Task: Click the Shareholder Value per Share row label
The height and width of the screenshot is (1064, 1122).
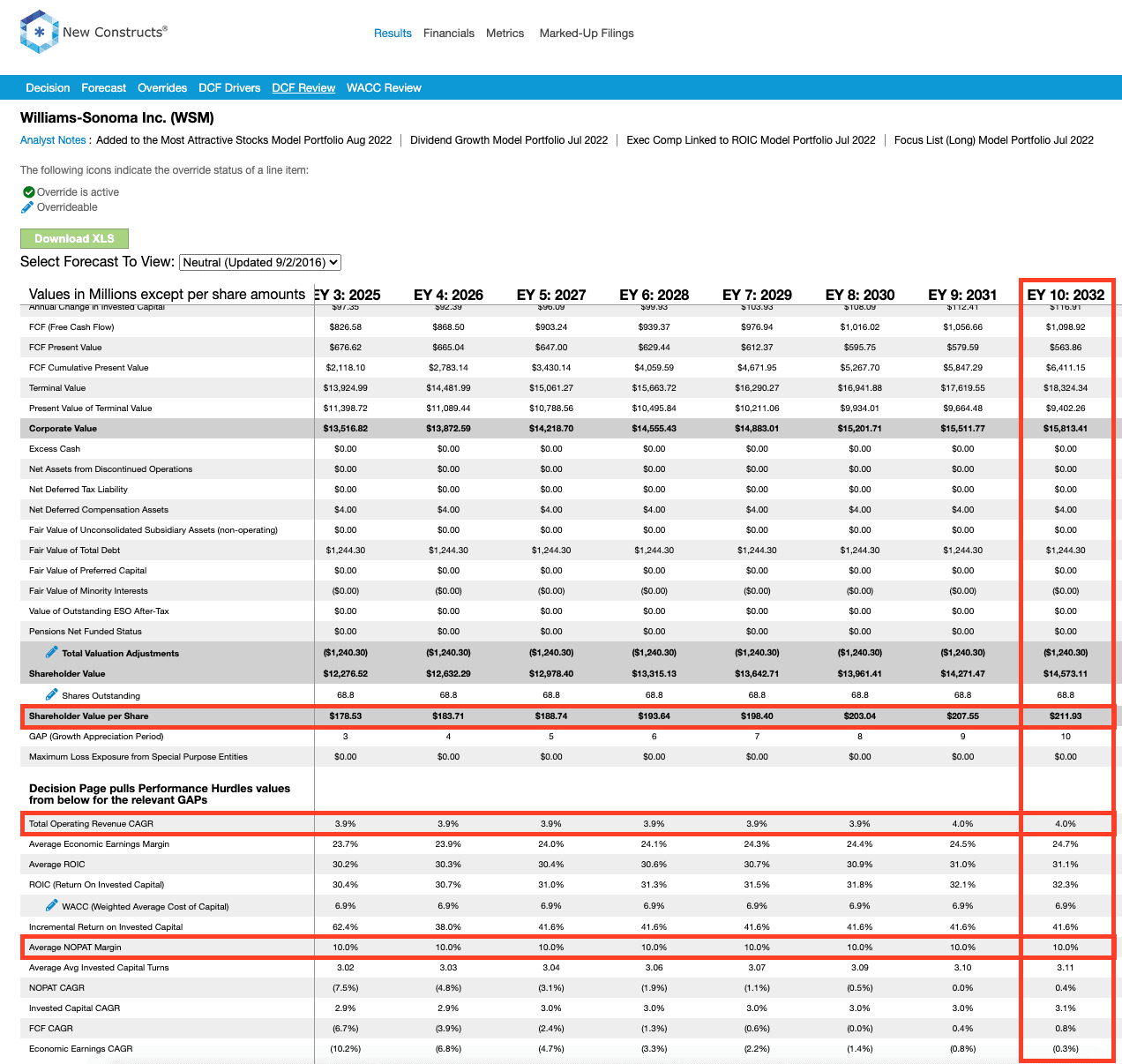Action: click(x=88, y=716)
